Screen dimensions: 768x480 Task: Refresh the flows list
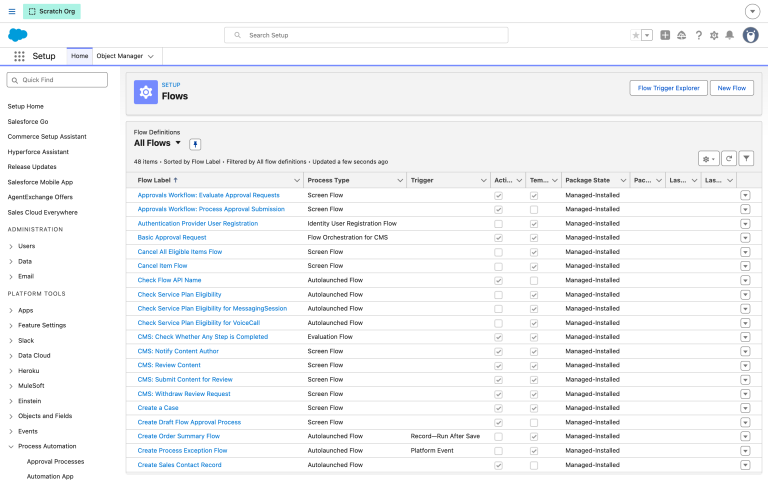tap(729, 159)
